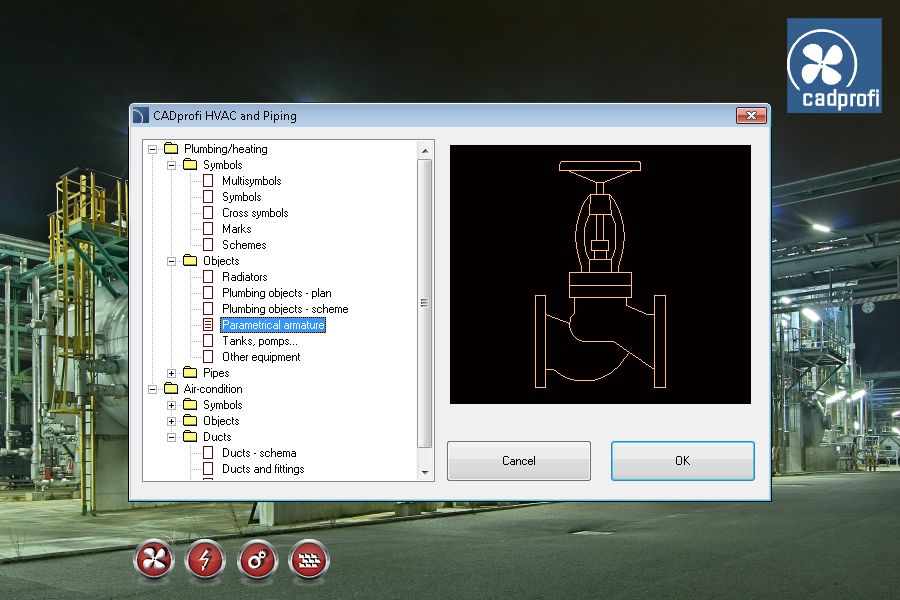Open the Electrical lightning-bolt module button
The height and width of the screenshot is (600, 900).
point(205,559)
